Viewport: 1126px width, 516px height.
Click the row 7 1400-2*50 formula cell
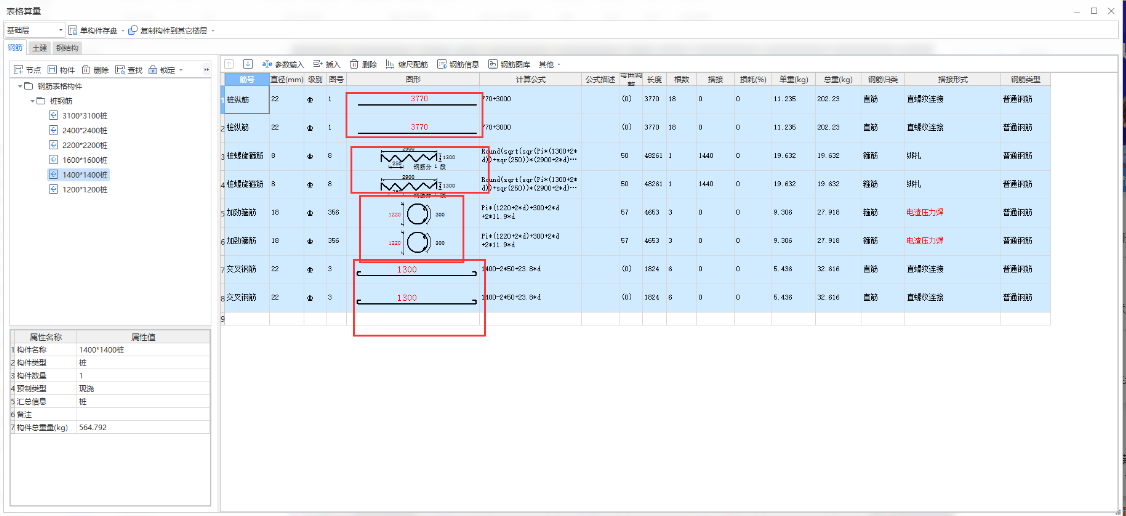(531, 270)
